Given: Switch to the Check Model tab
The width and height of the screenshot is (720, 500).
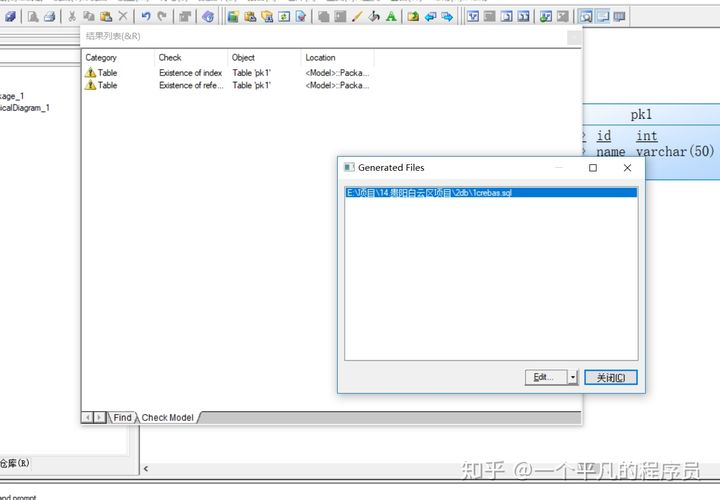Looking at the screenshot, I should [x=168, y=417].
